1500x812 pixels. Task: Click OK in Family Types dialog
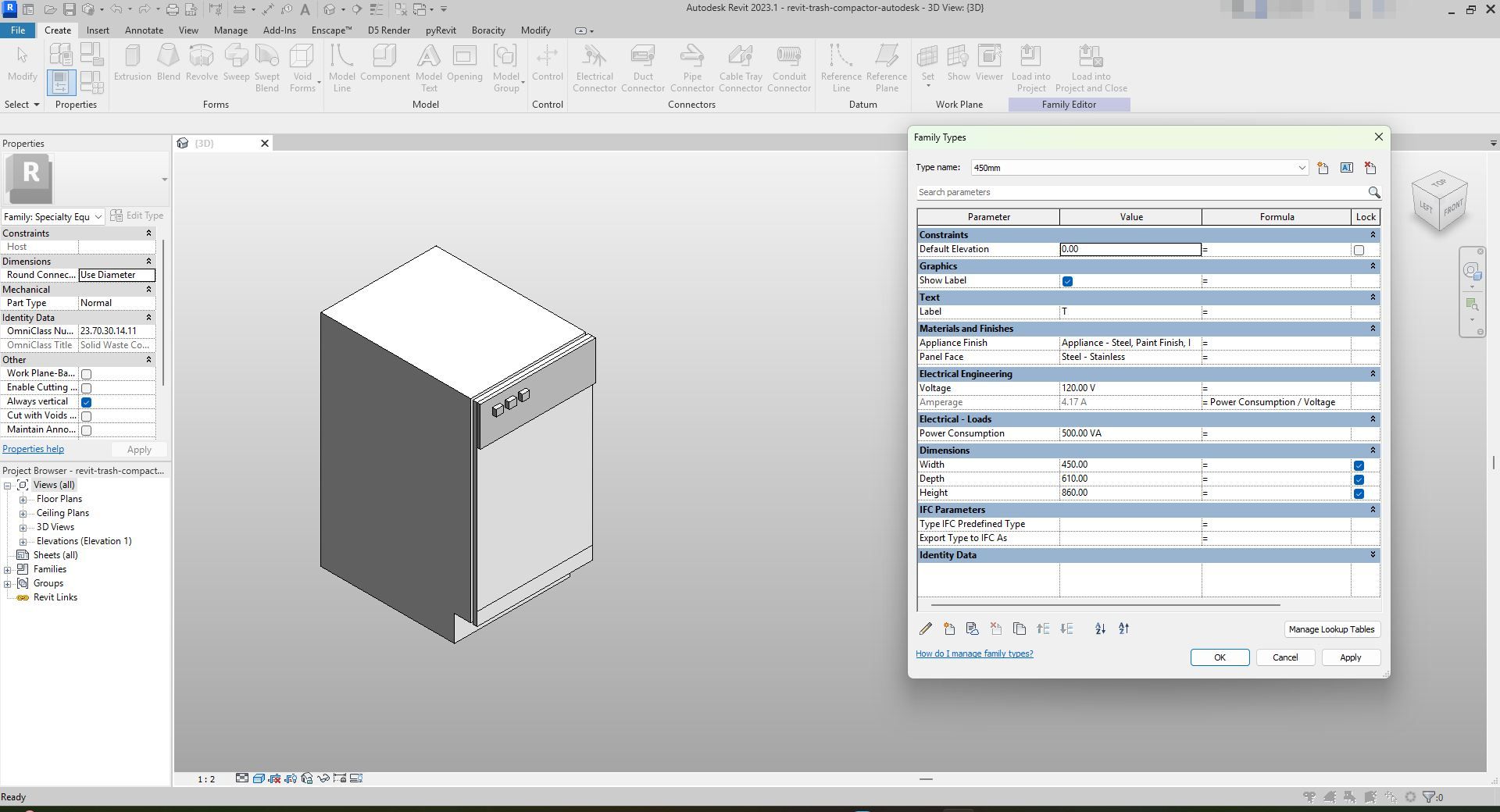pyautogui.click(x=1220, y=657)
